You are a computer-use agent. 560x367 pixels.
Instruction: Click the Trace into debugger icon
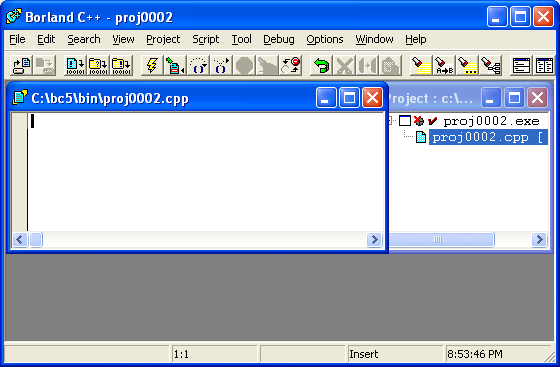click(x=221, y=65)
